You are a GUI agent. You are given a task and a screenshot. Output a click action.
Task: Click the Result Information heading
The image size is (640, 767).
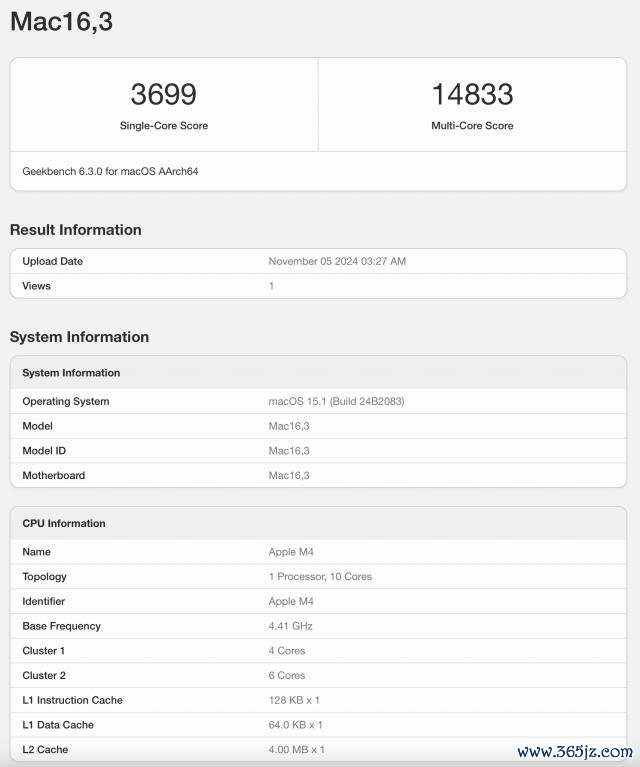point(76,230)
